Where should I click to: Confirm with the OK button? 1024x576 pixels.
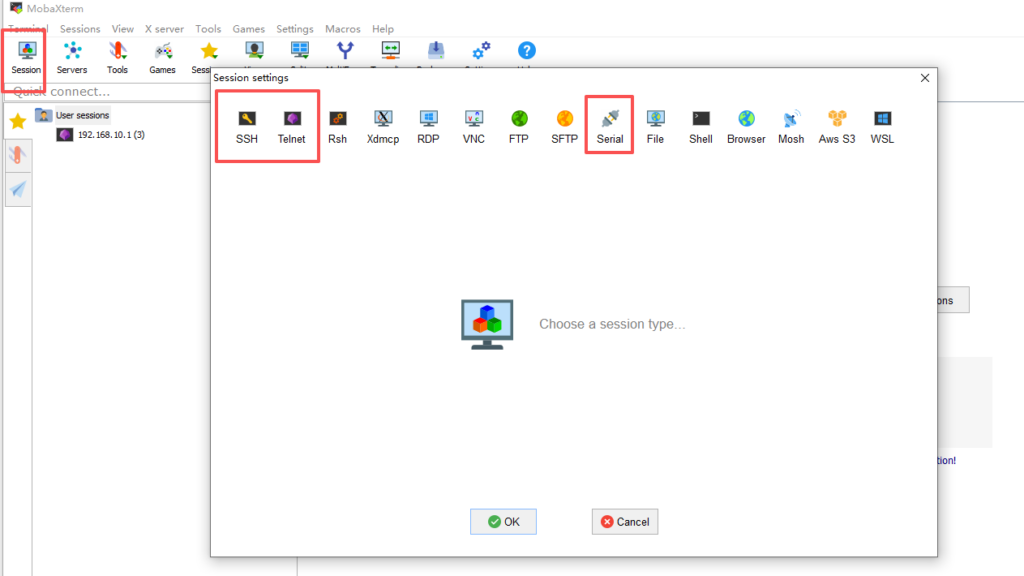(504, 522)
